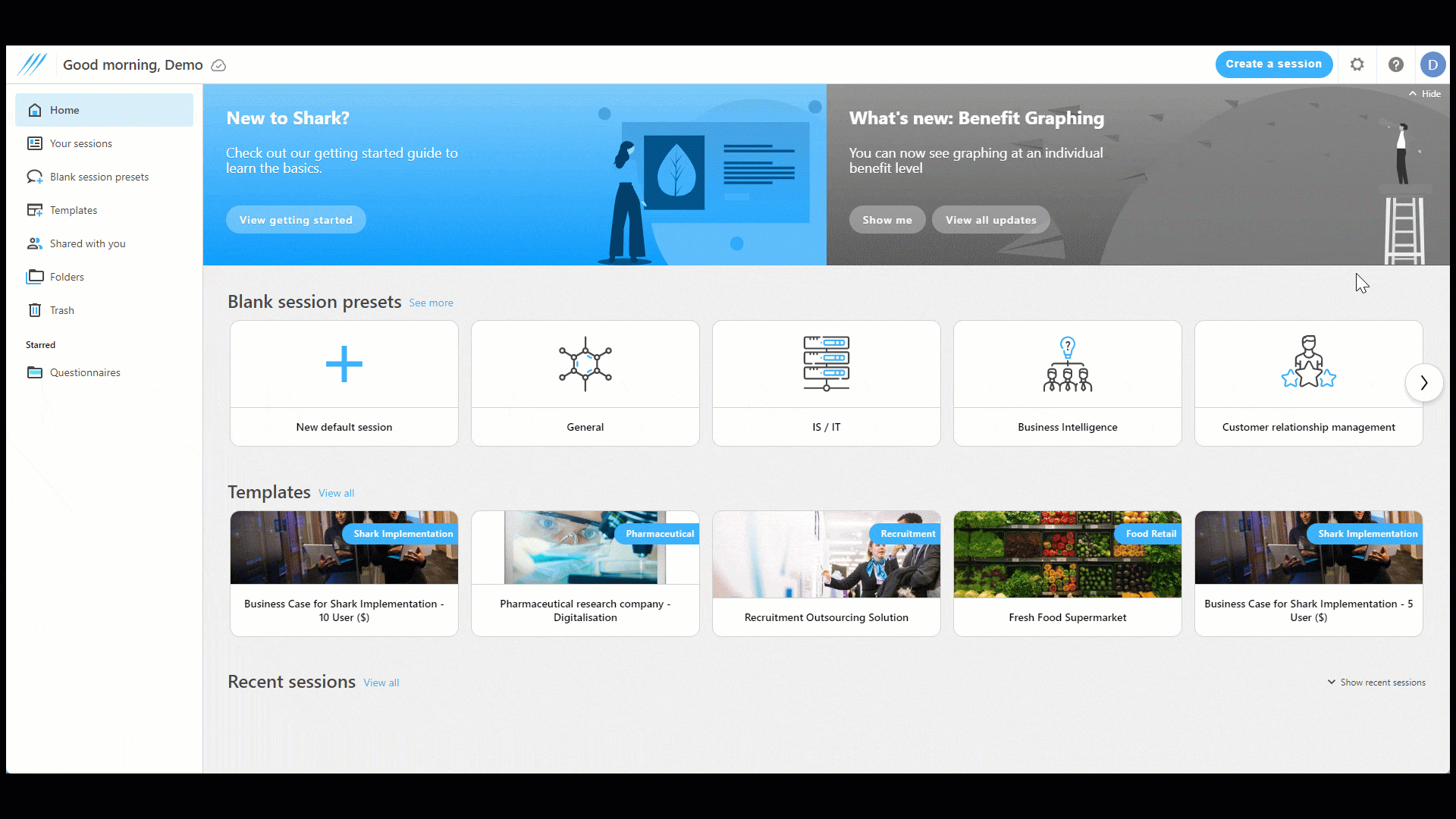The height and width of the screenshot is (819, 1456).
Task: Click the Templates sidebar icon
Action: click(35, 210)
